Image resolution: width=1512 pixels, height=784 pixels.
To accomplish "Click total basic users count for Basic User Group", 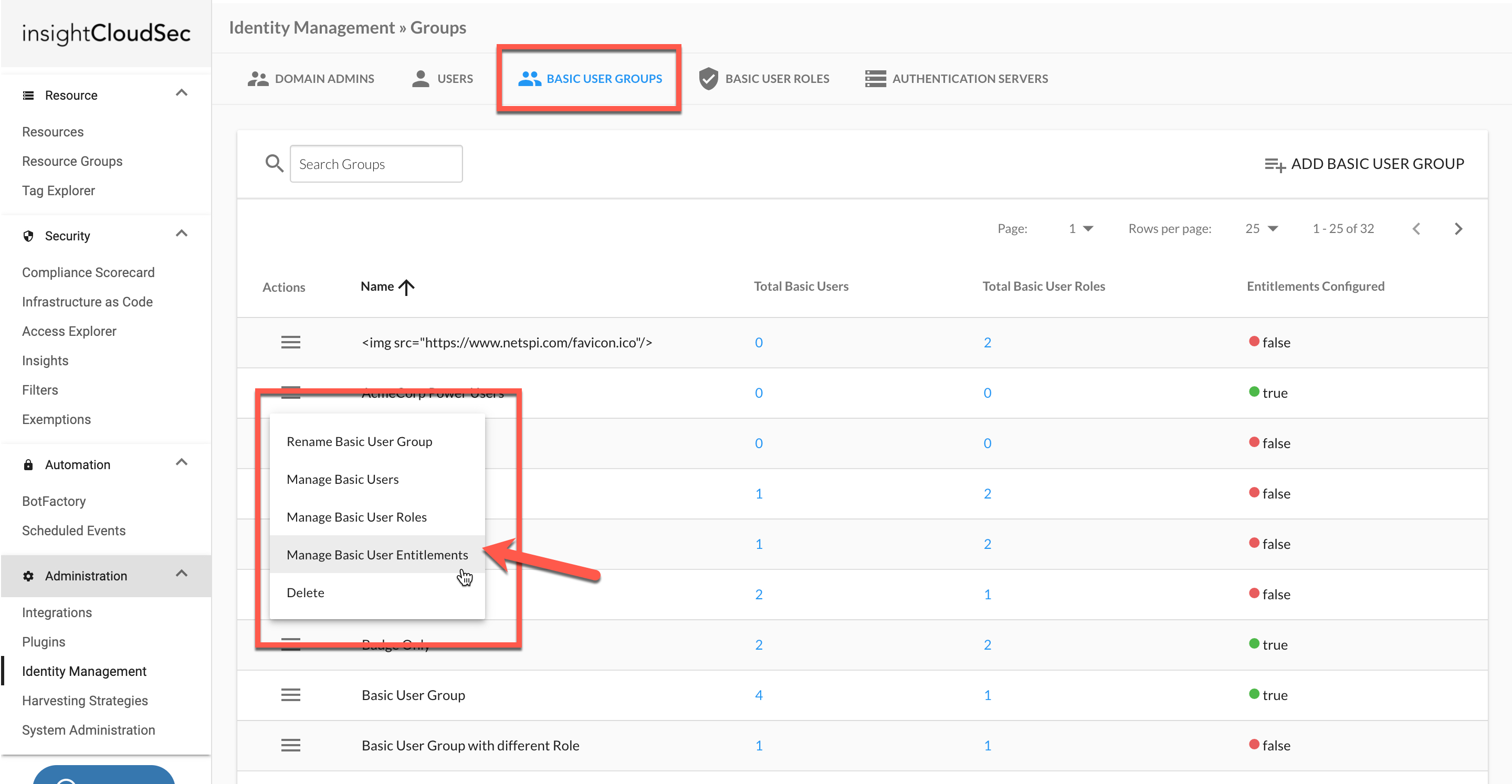I will (x=758, y=695).
